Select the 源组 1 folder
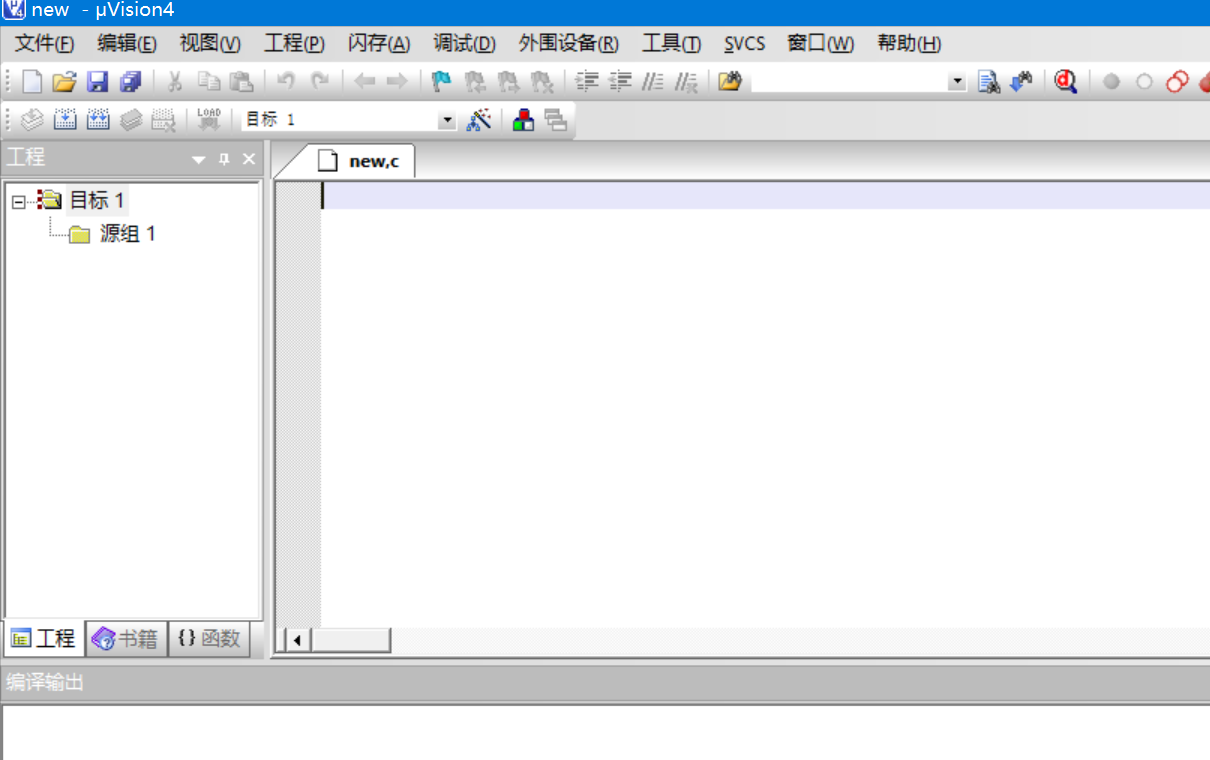1210x760 pixels. coord(127,234)
